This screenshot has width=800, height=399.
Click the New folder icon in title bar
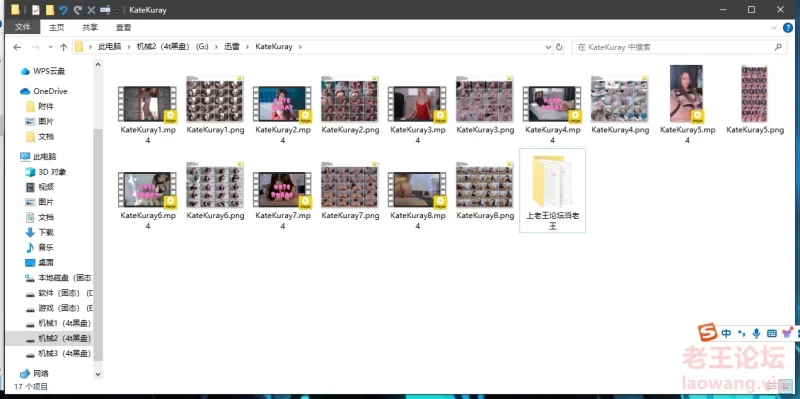point(49,10)
